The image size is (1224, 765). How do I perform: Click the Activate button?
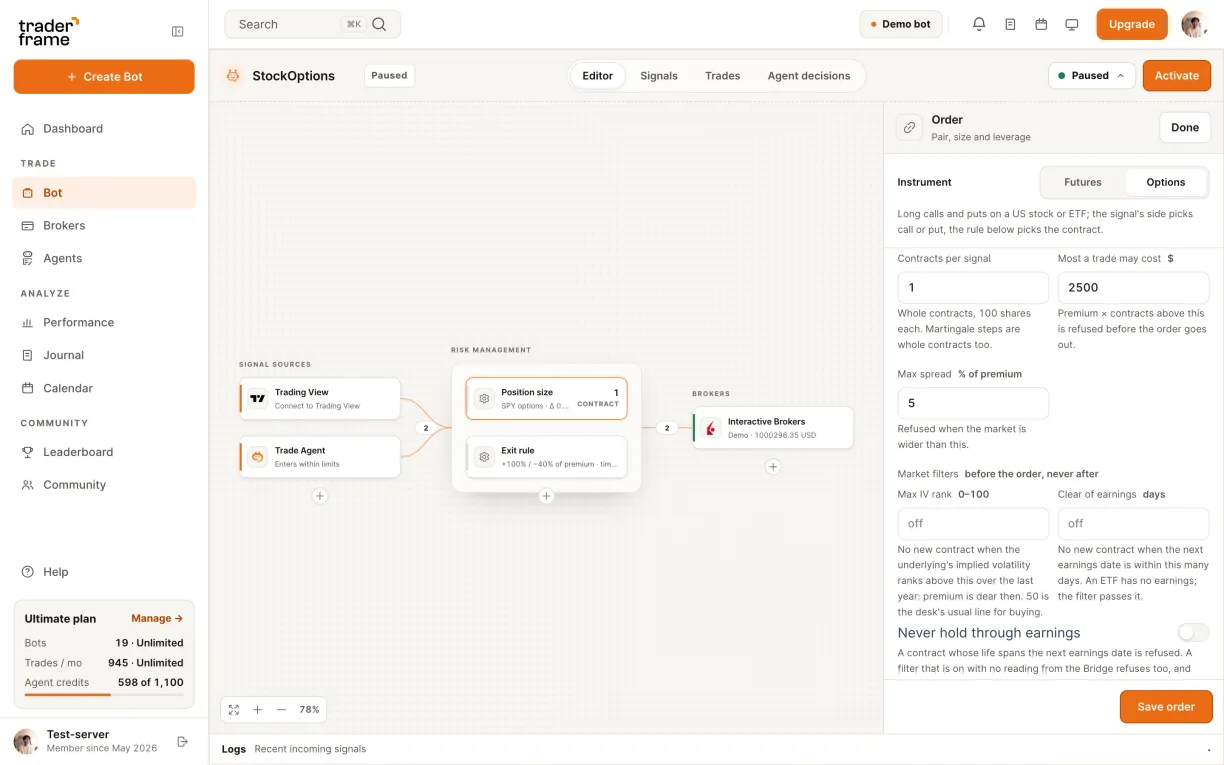pos(1177,75)
